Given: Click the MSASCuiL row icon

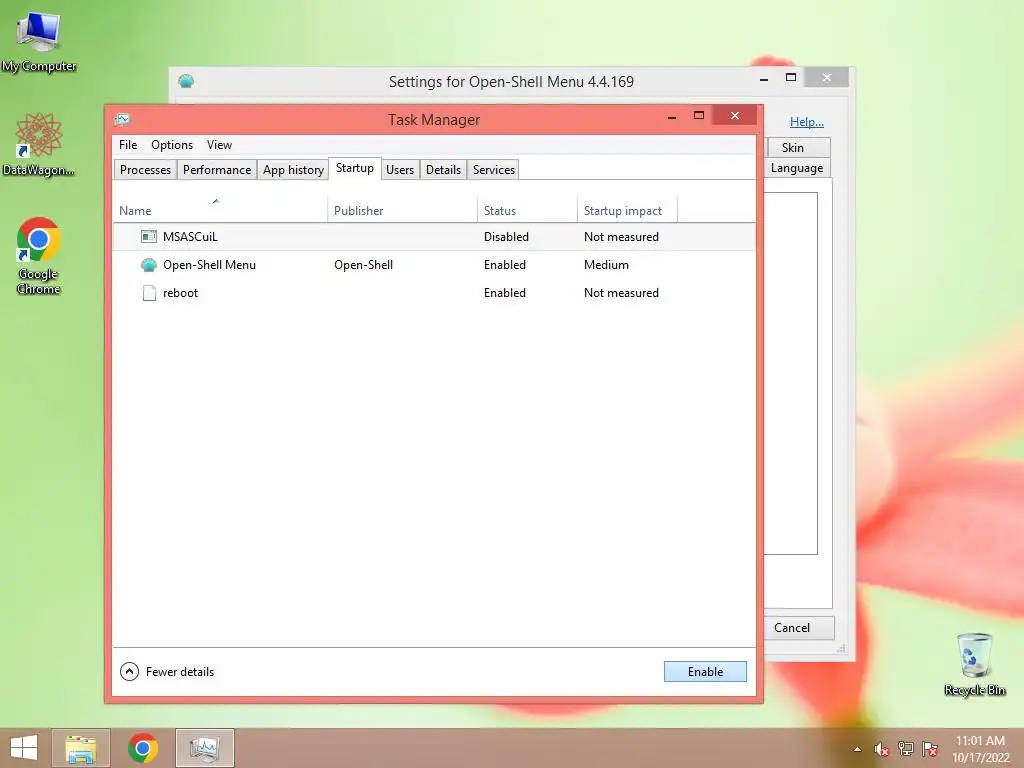Looking at the screenshot, I should click(x=149, y=236).
